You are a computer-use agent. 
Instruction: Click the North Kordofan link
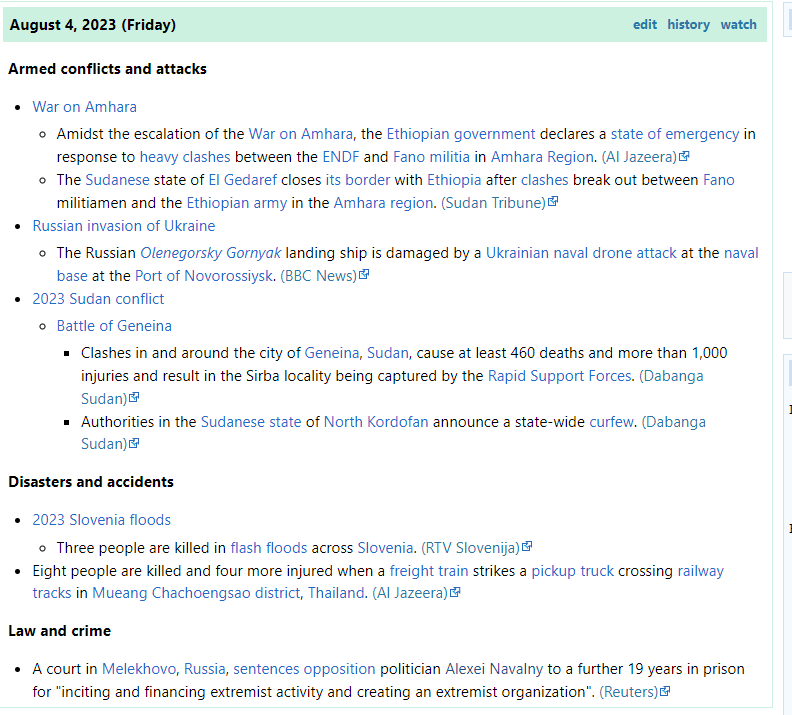tap(376, 422)
